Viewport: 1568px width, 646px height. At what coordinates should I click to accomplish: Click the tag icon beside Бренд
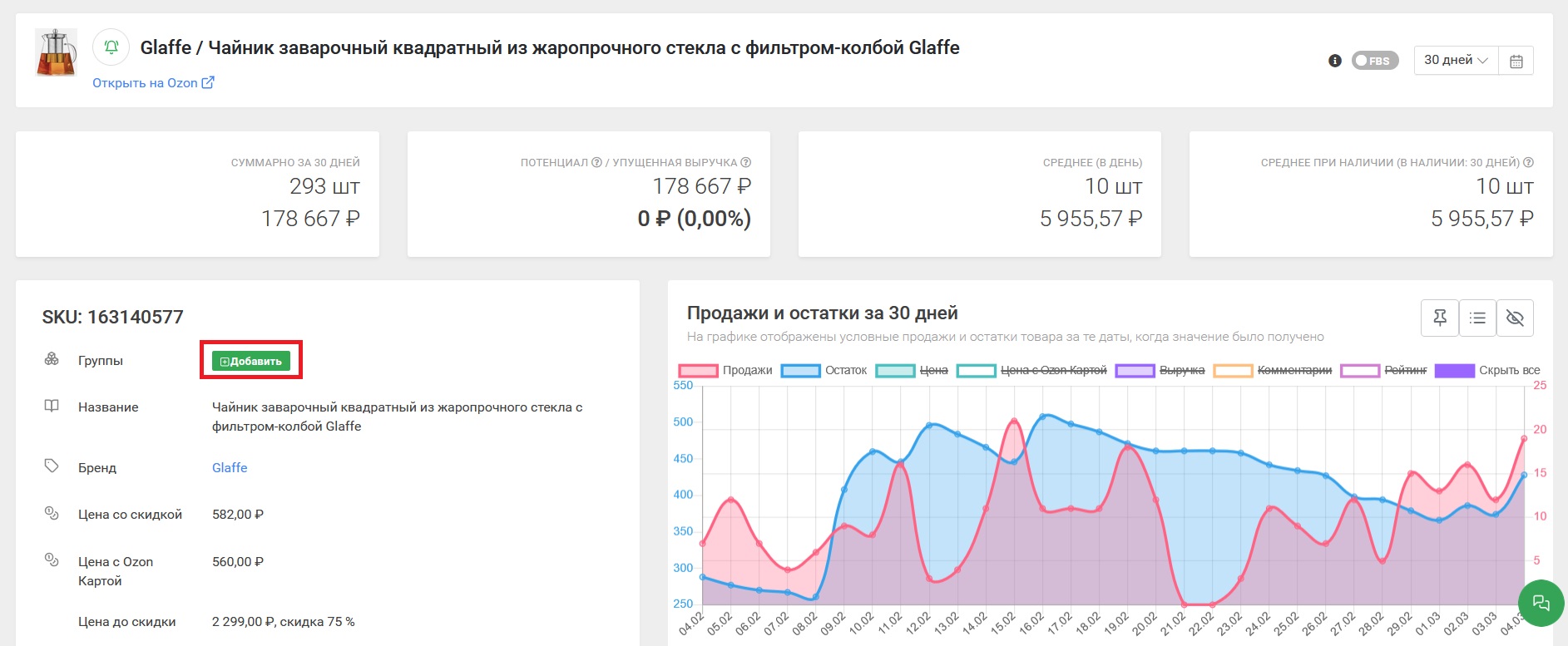coord(52,466)
